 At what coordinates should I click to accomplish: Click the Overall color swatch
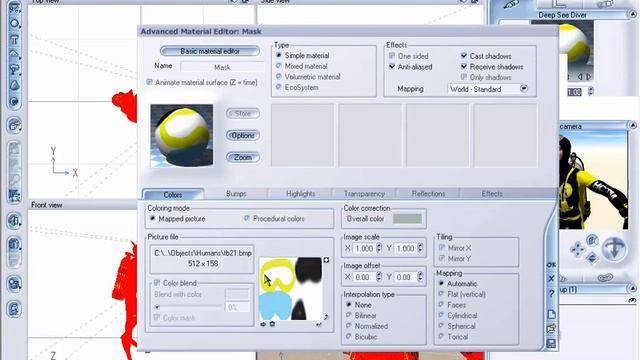click(407, 218)
